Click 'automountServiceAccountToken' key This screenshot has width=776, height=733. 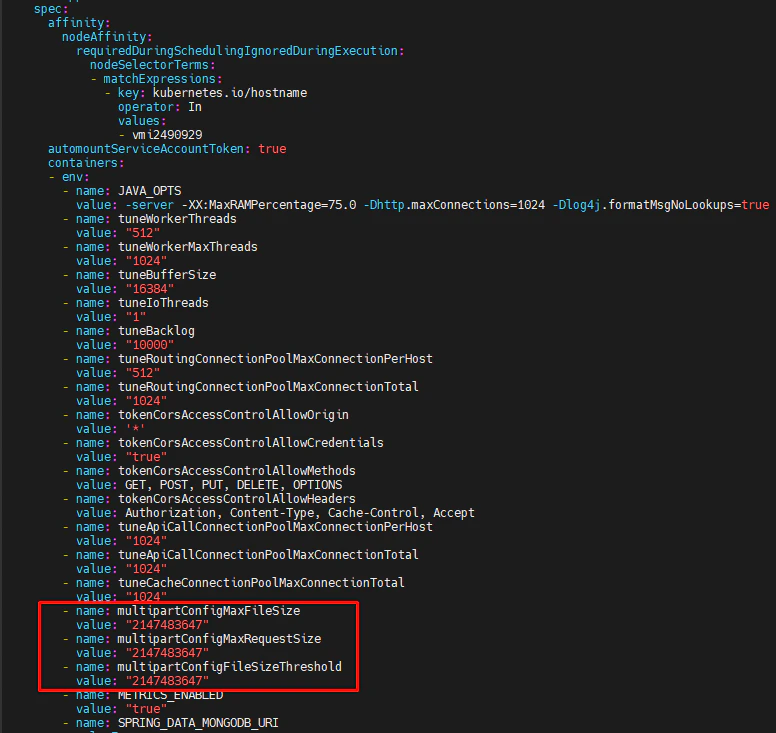point(146,149)
